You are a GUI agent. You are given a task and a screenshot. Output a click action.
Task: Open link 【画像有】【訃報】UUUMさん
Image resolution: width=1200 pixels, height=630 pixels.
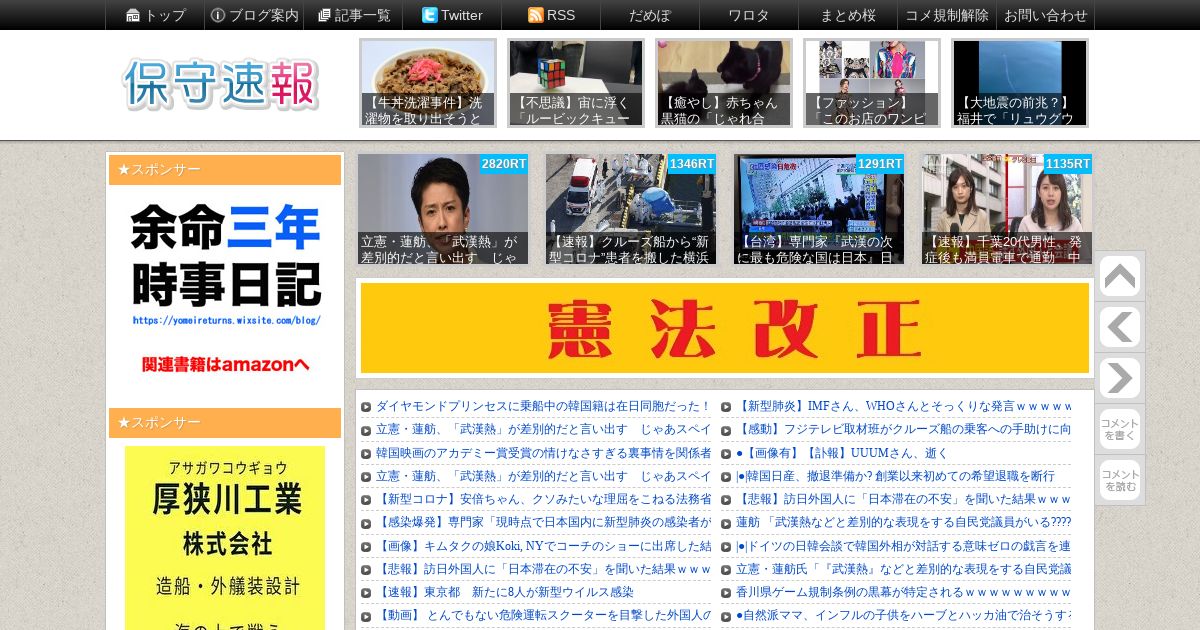[842, 453]
